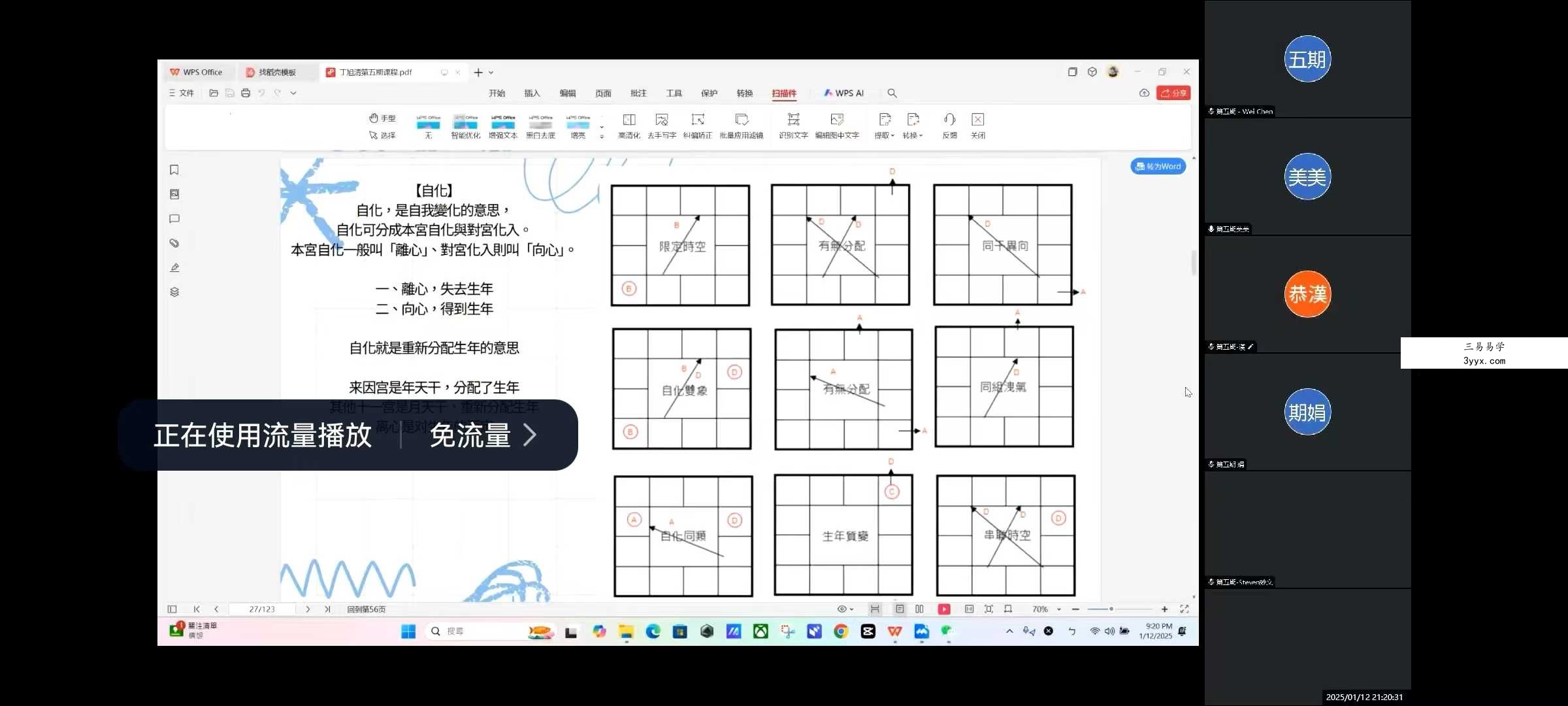The image size is (1568, 706).
Task: Open the 保护 ribbon tab
Action: [710, 93]
